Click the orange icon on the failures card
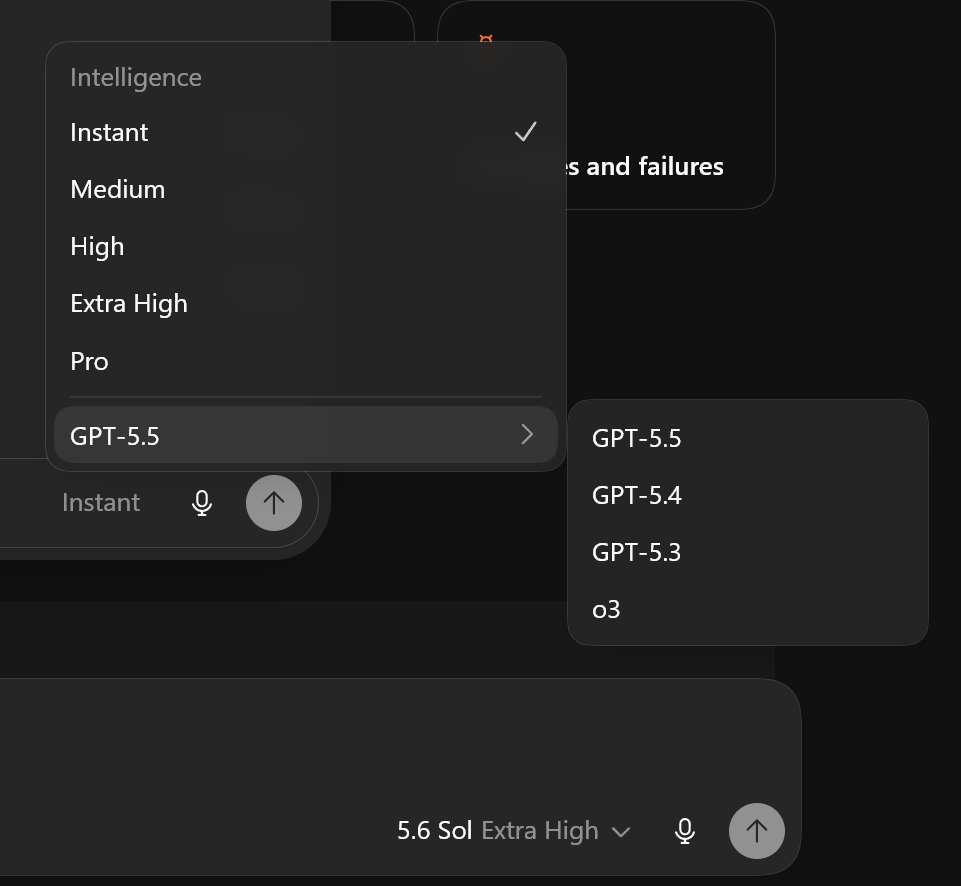The width and height of the screenshot is (961, 886). (486, 39)
